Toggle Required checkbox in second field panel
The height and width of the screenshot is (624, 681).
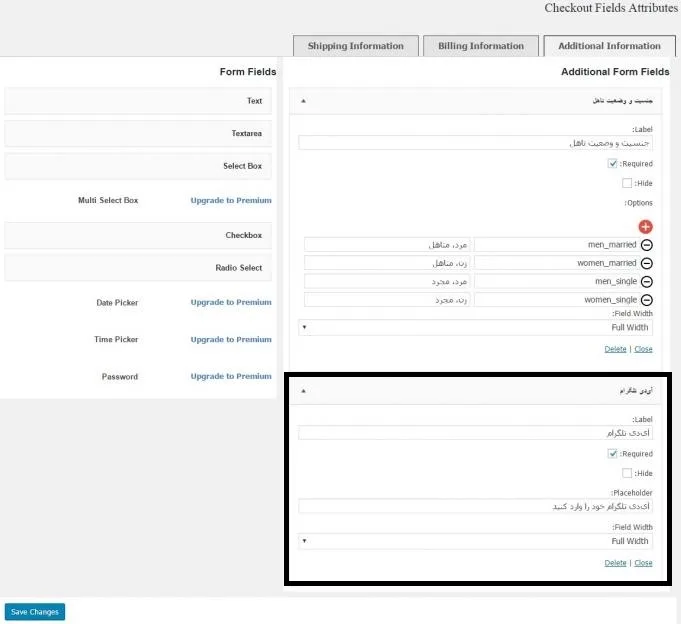pyautogui.click(x=612, y=453)
